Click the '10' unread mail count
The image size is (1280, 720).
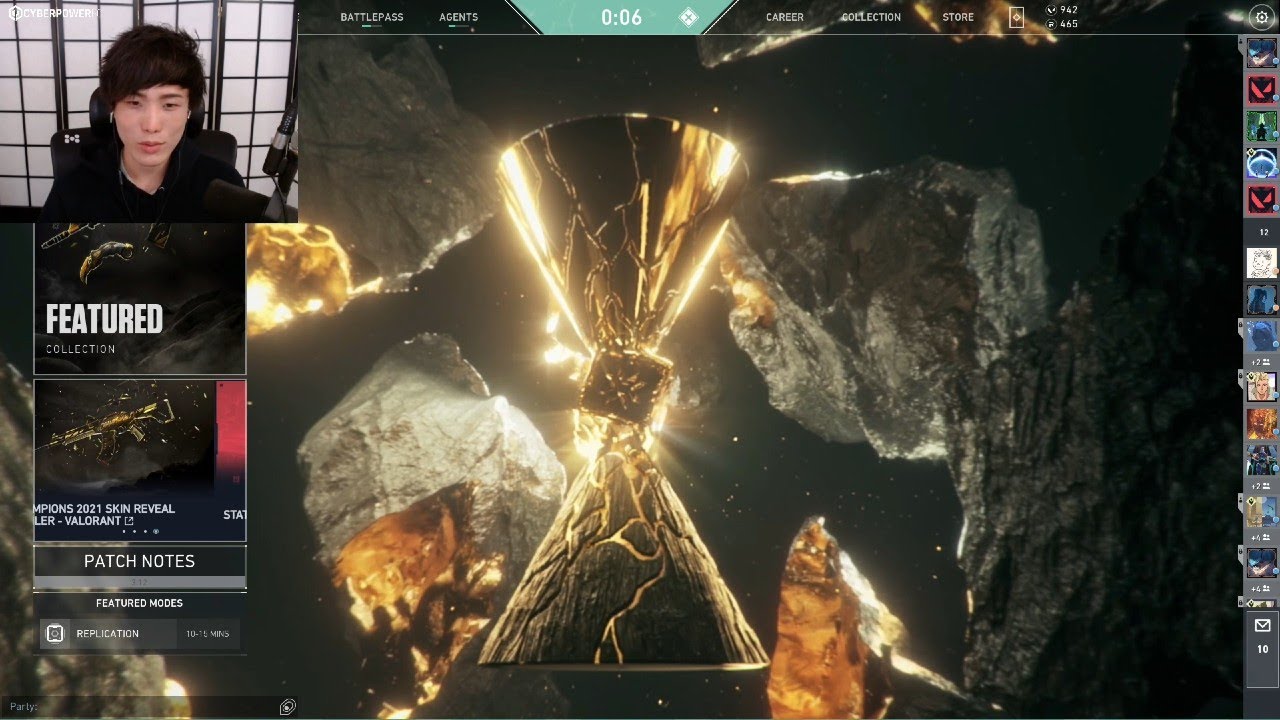[1262, 649]
